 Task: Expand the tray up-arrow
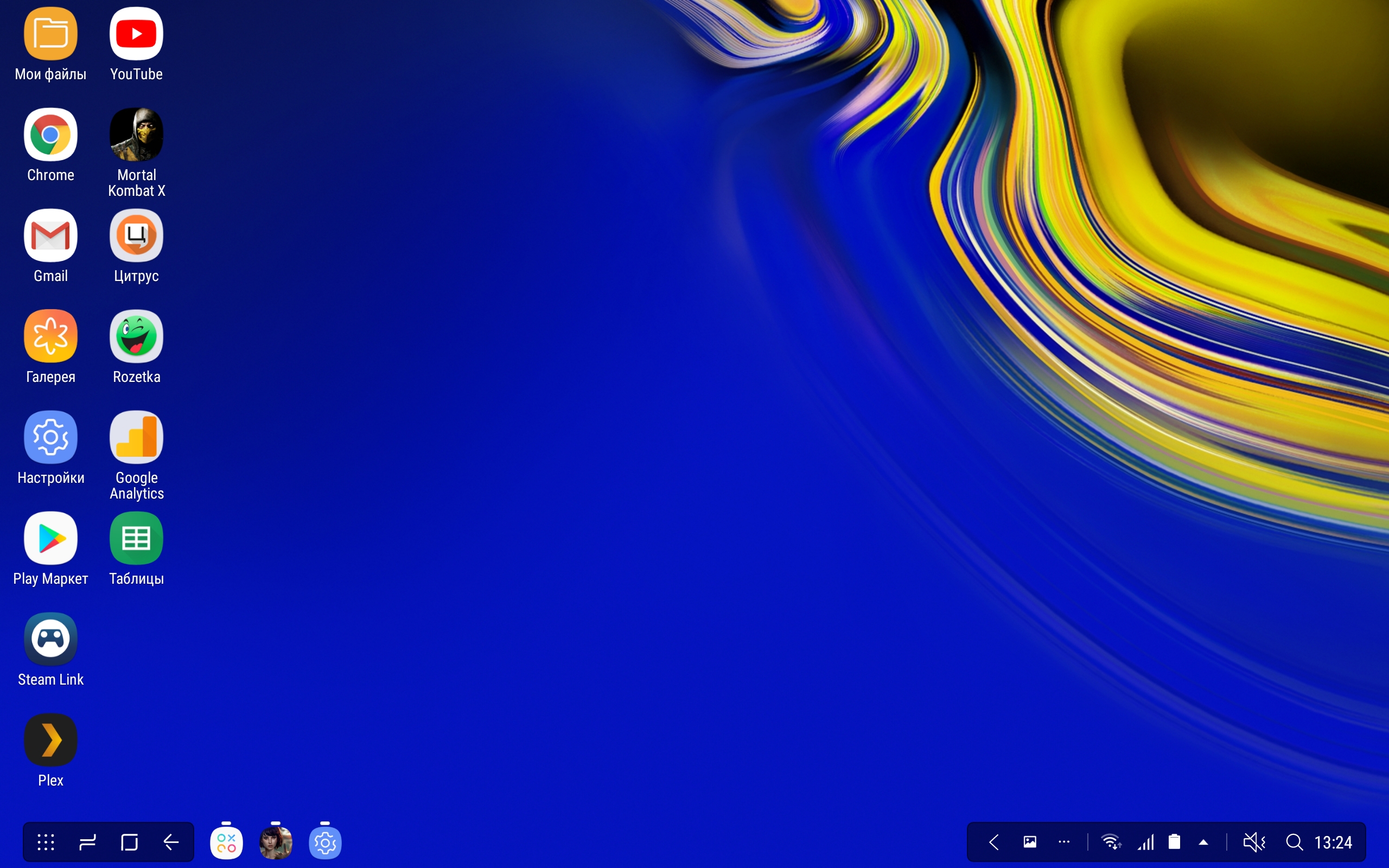pyautogui.click(x=1203, y=842)
